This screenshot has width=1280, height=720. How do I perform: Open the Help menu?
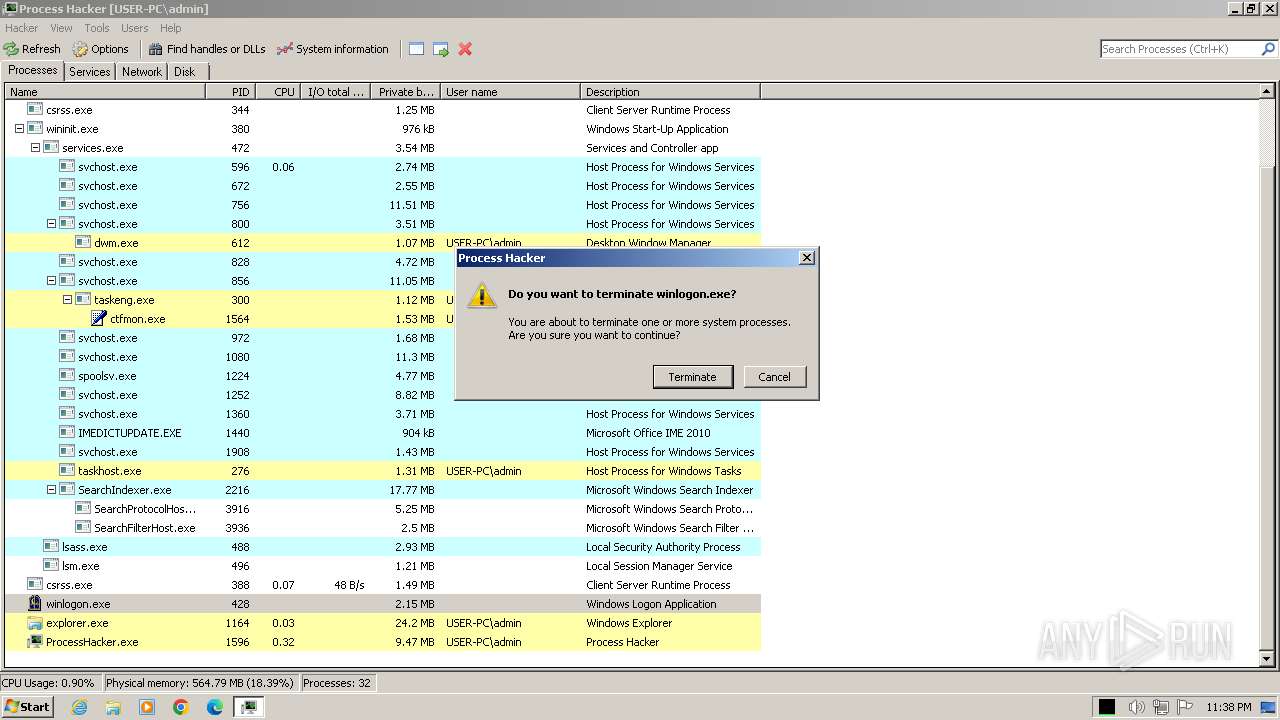click(x=171, y=28)
